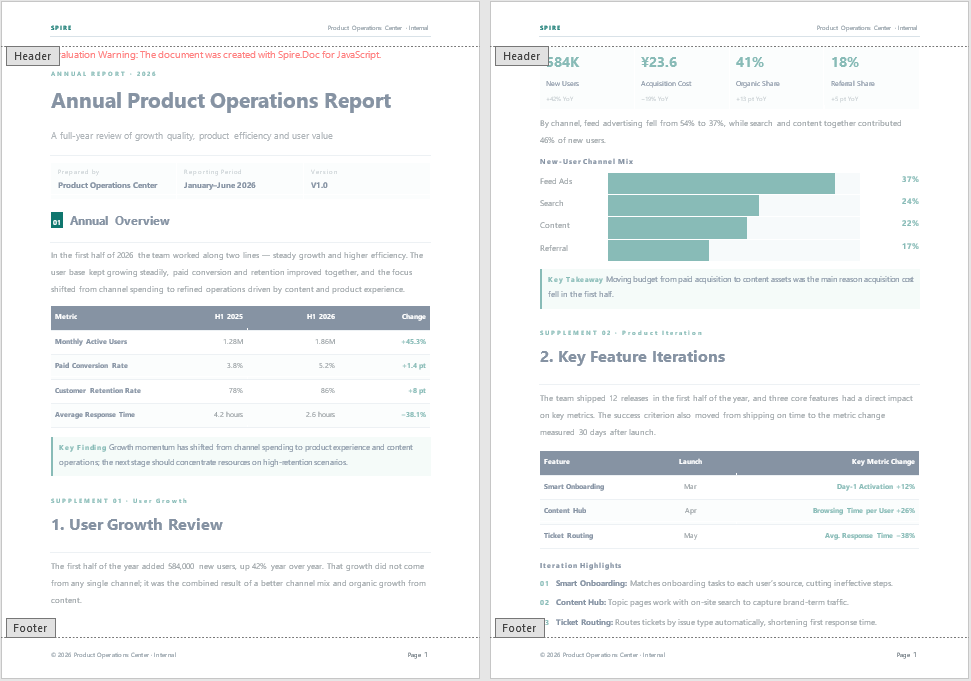Click the red evaluation warning text

click(221, 54)
